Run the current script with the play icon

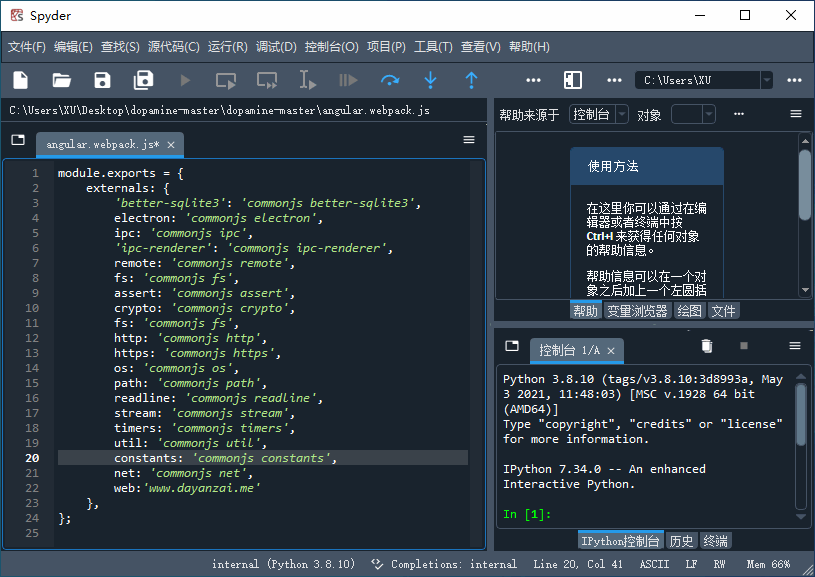coord(185,80)
